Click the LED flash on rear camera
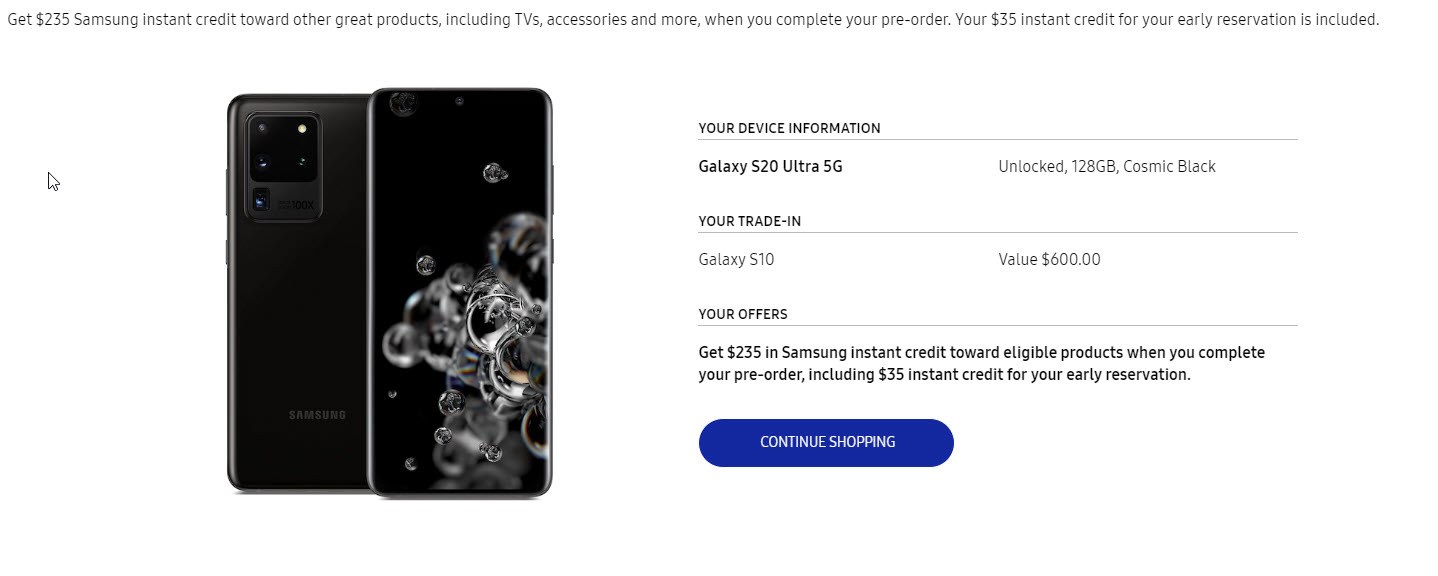This screenshot has width=1438, height=576. coord(301,128)
